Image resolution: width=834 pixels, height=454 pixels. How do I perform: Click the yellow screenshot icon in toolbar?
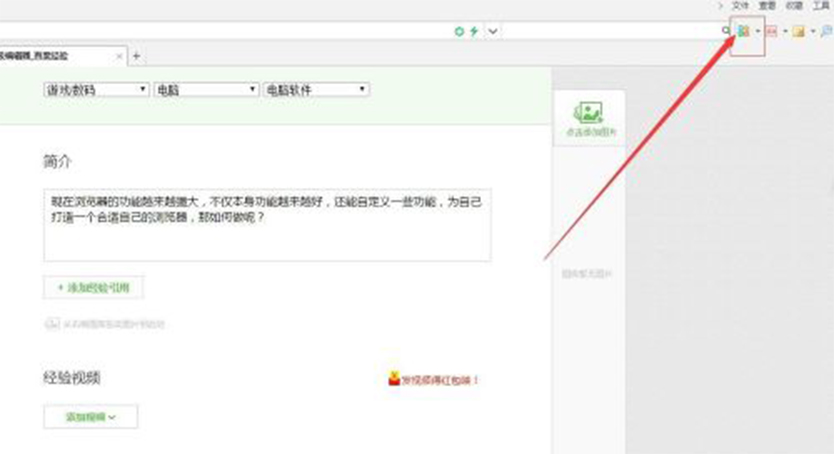point(798,31)
